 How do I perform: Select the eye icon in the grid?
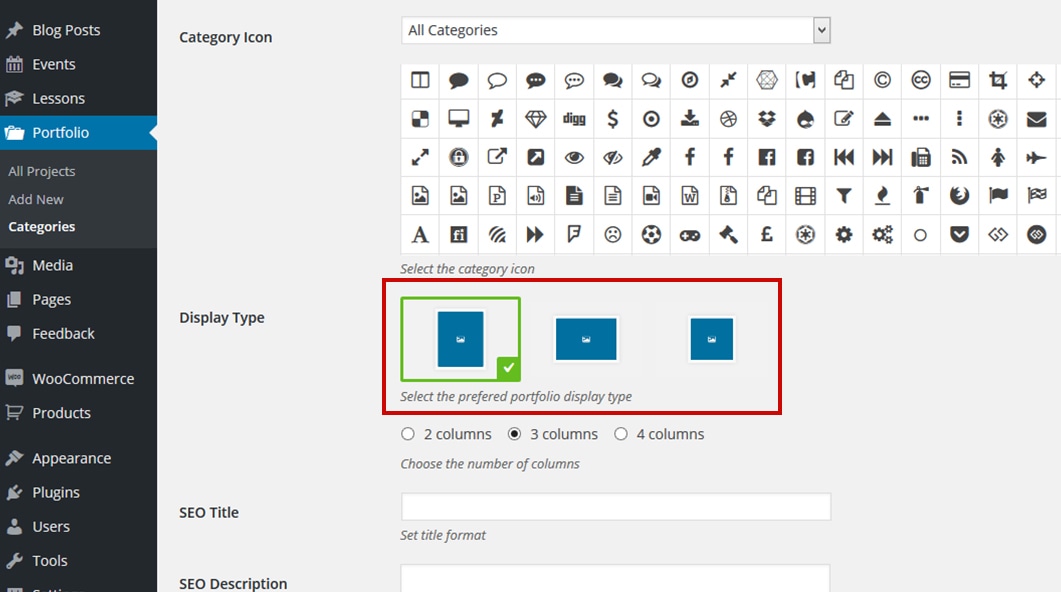pos(574,158)
